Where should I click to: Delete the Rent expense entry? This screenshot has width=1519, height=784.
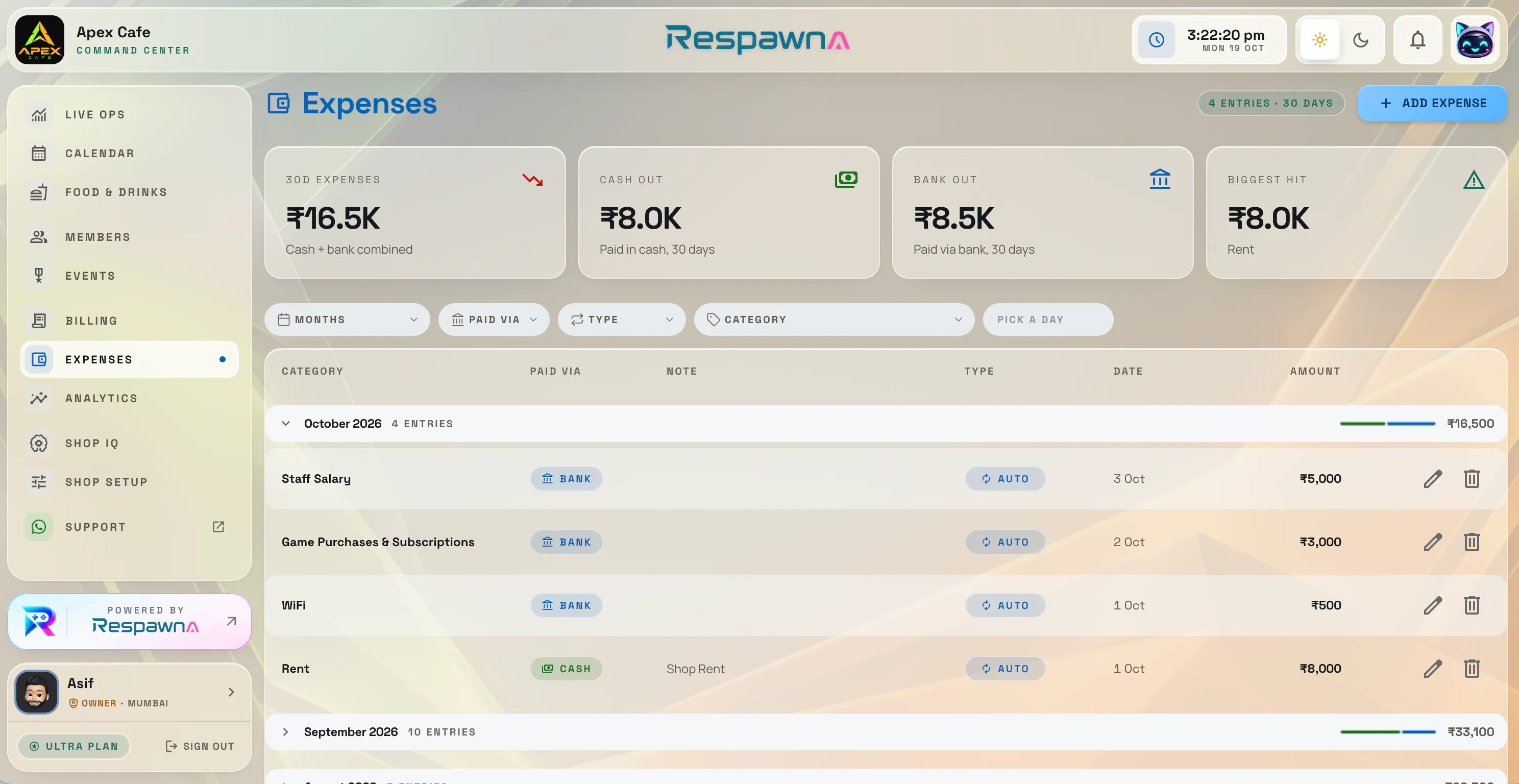pyautogui.click(x=1472, y=669)
